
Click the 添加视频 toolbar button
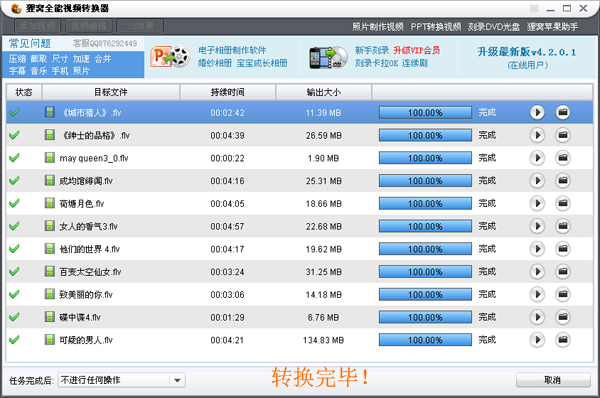coord(38,26)
